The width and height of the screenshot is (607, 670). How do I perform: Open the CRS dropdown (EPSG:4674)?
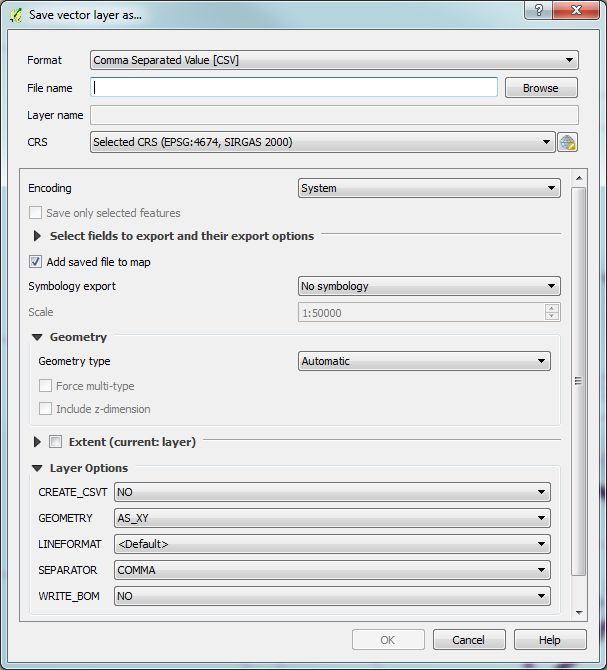point(323,142)
